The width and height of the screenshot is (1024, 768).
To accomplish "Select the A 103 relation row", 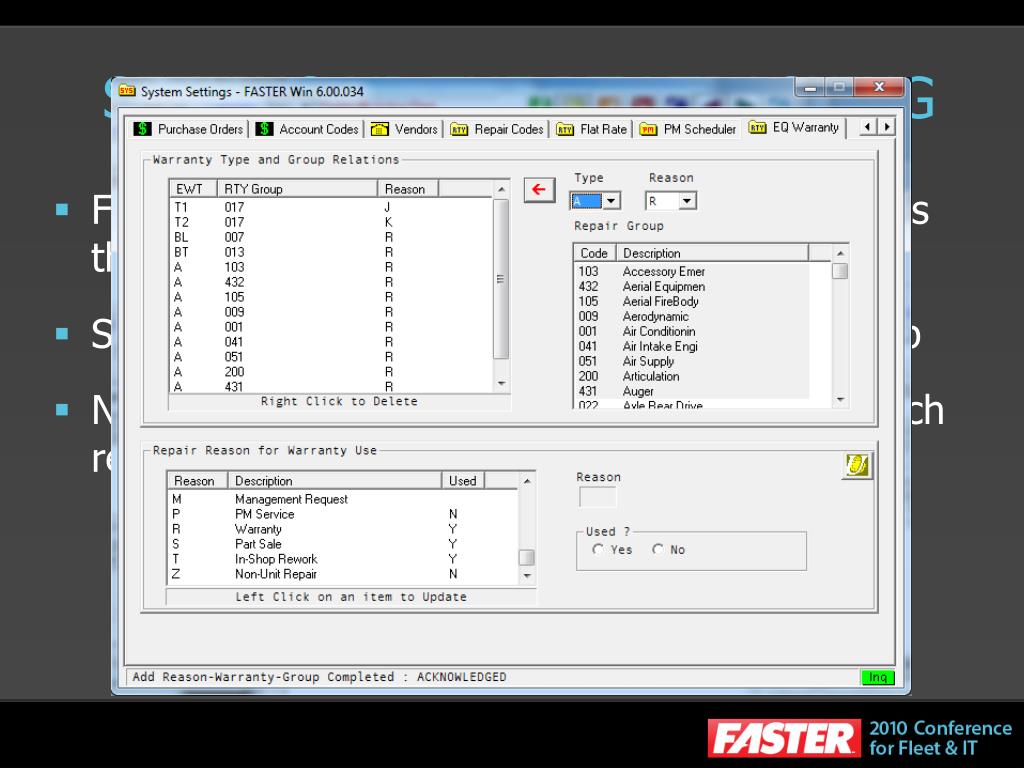I will point(330,267).
